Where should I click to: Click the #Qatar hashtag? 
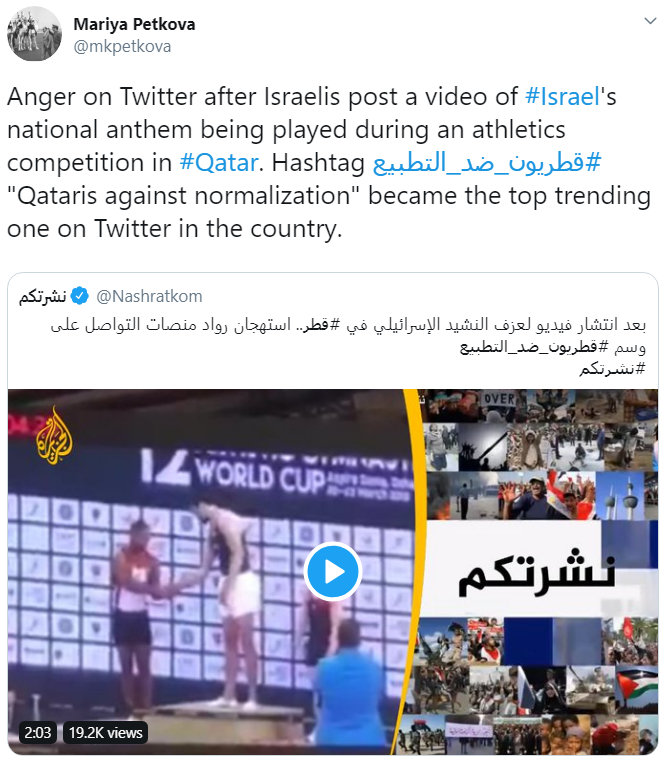pyautogui.click(x=219, y=162)
